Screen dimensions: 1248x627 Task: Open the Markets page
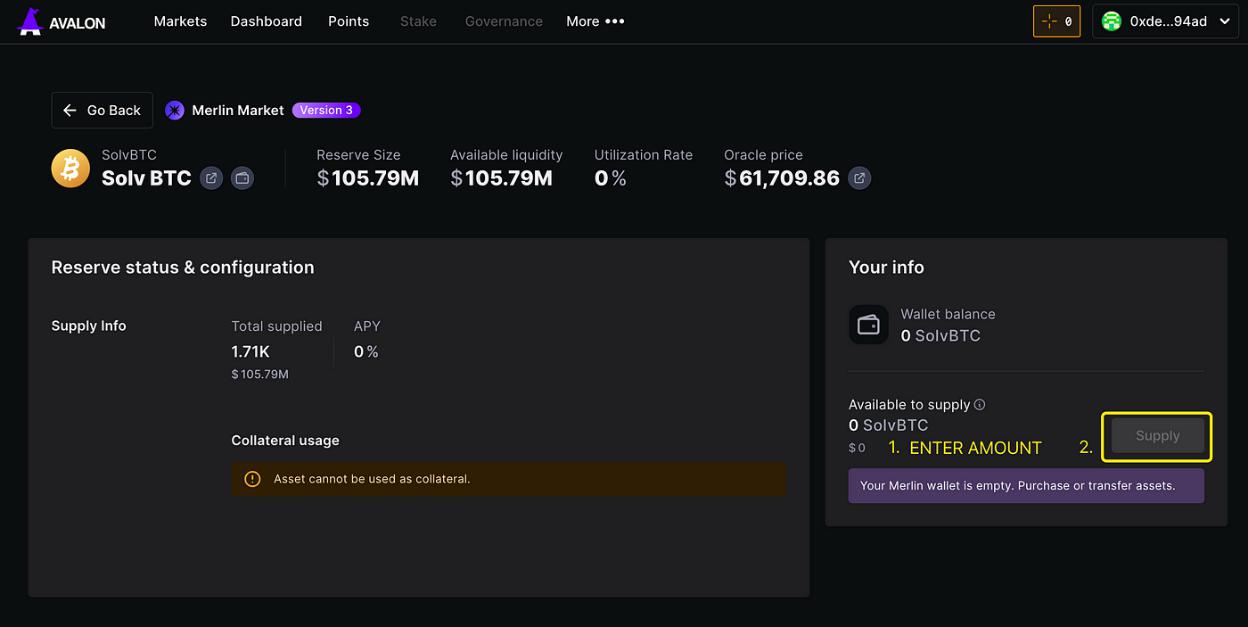tap(180, 21)
